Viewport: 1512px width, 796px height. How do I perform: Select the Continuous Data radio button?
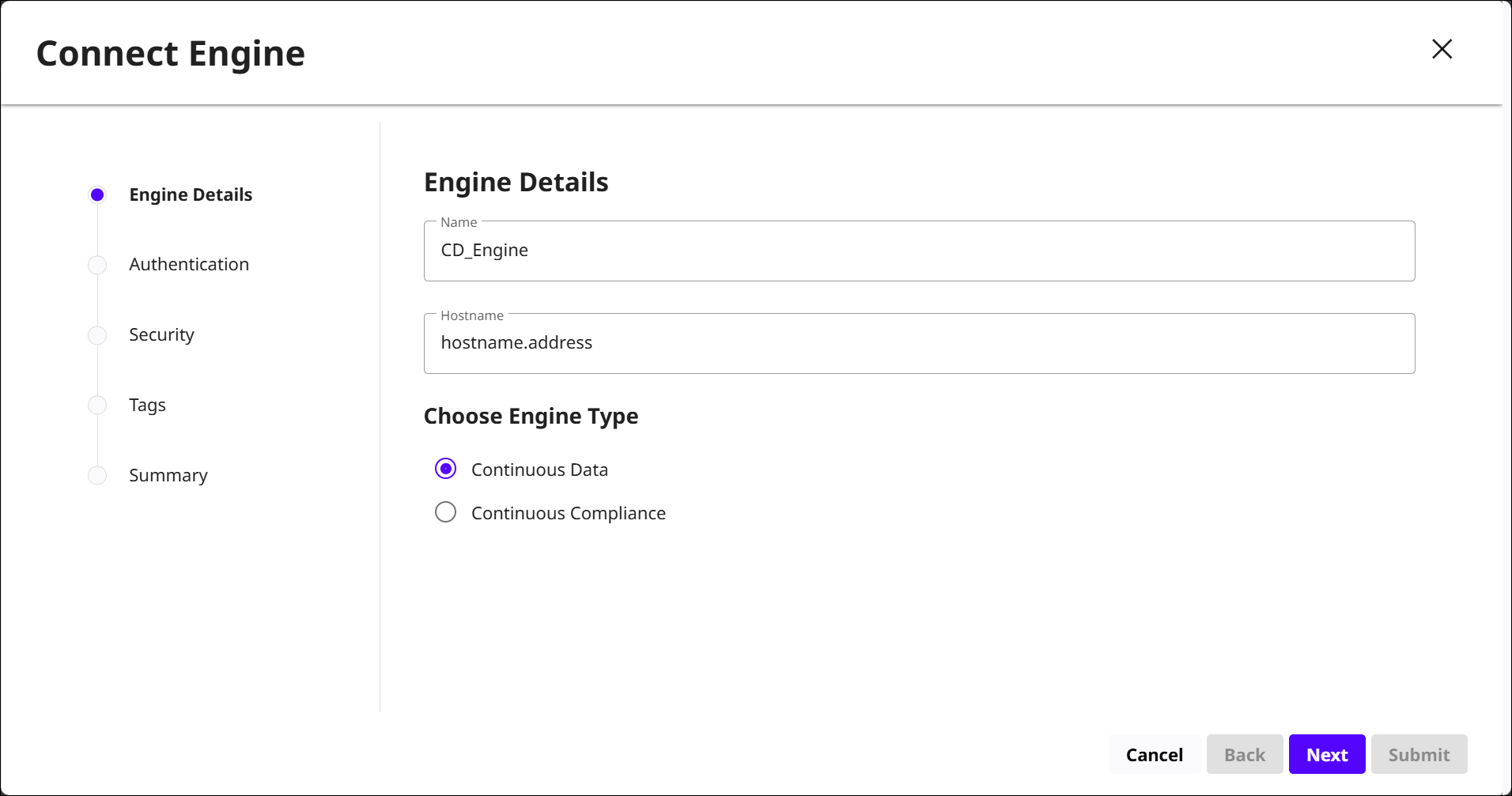click(446, 469)
